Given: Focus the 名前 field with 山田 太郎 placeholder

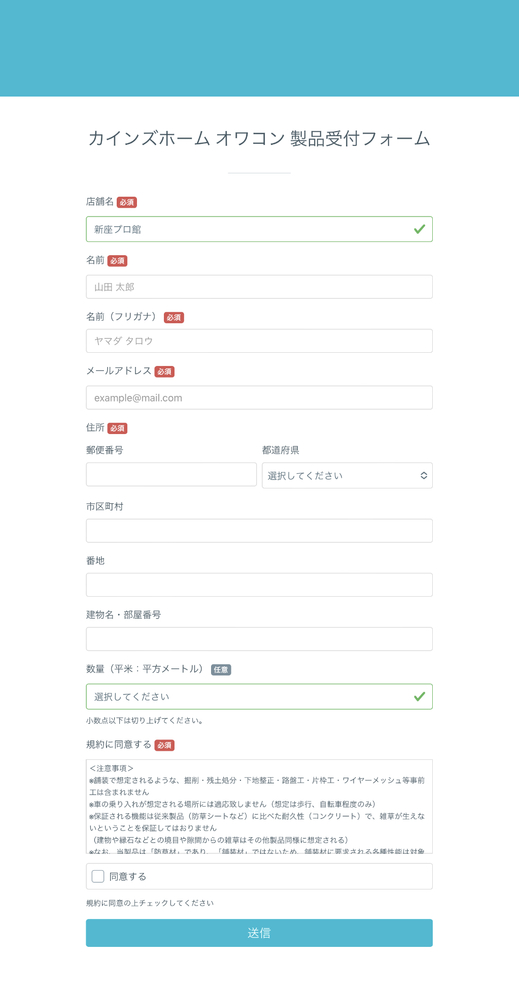Looking at the screenshot, I should [259, 287].
